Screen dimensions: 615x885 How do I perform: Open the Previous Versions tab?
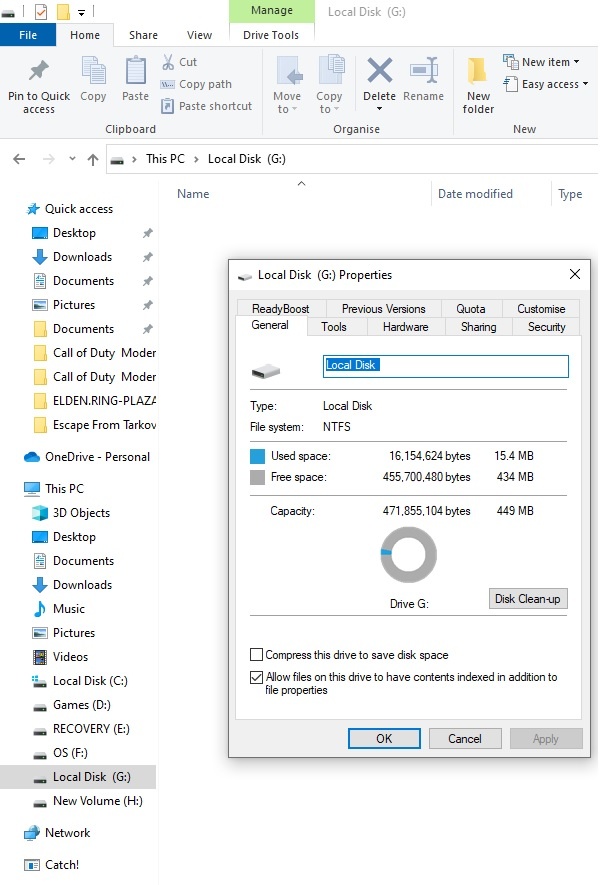click(384, 309)
